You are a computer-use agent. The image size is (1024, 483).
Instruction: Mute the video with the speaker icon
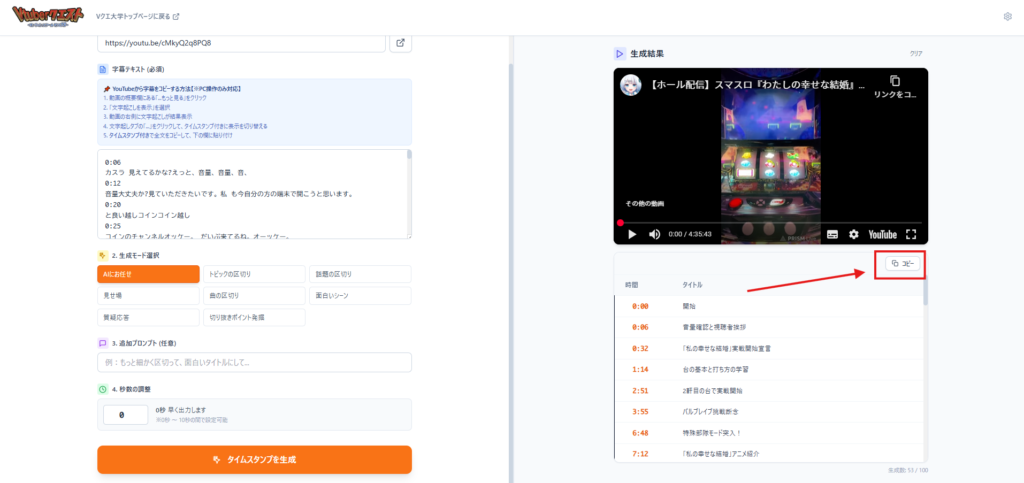(655, 234)
